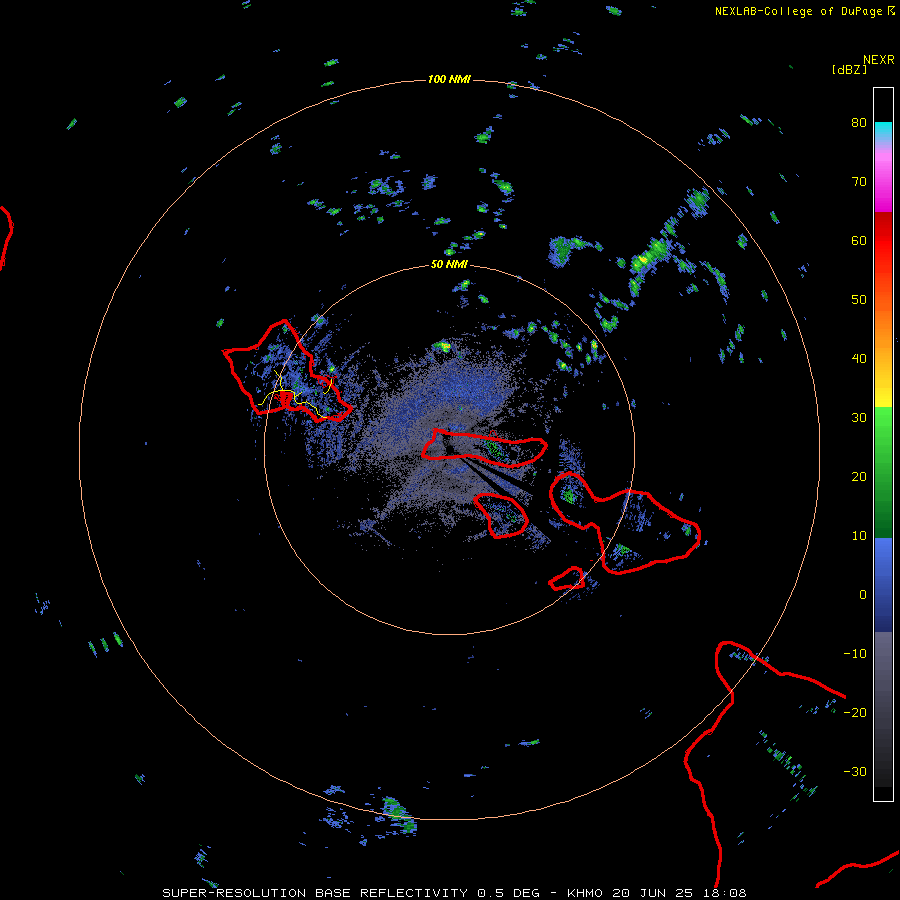Click the NEXLAB-College of DuPage credit text
Screen dimensions: 900x900
click(x=798, y=11)
